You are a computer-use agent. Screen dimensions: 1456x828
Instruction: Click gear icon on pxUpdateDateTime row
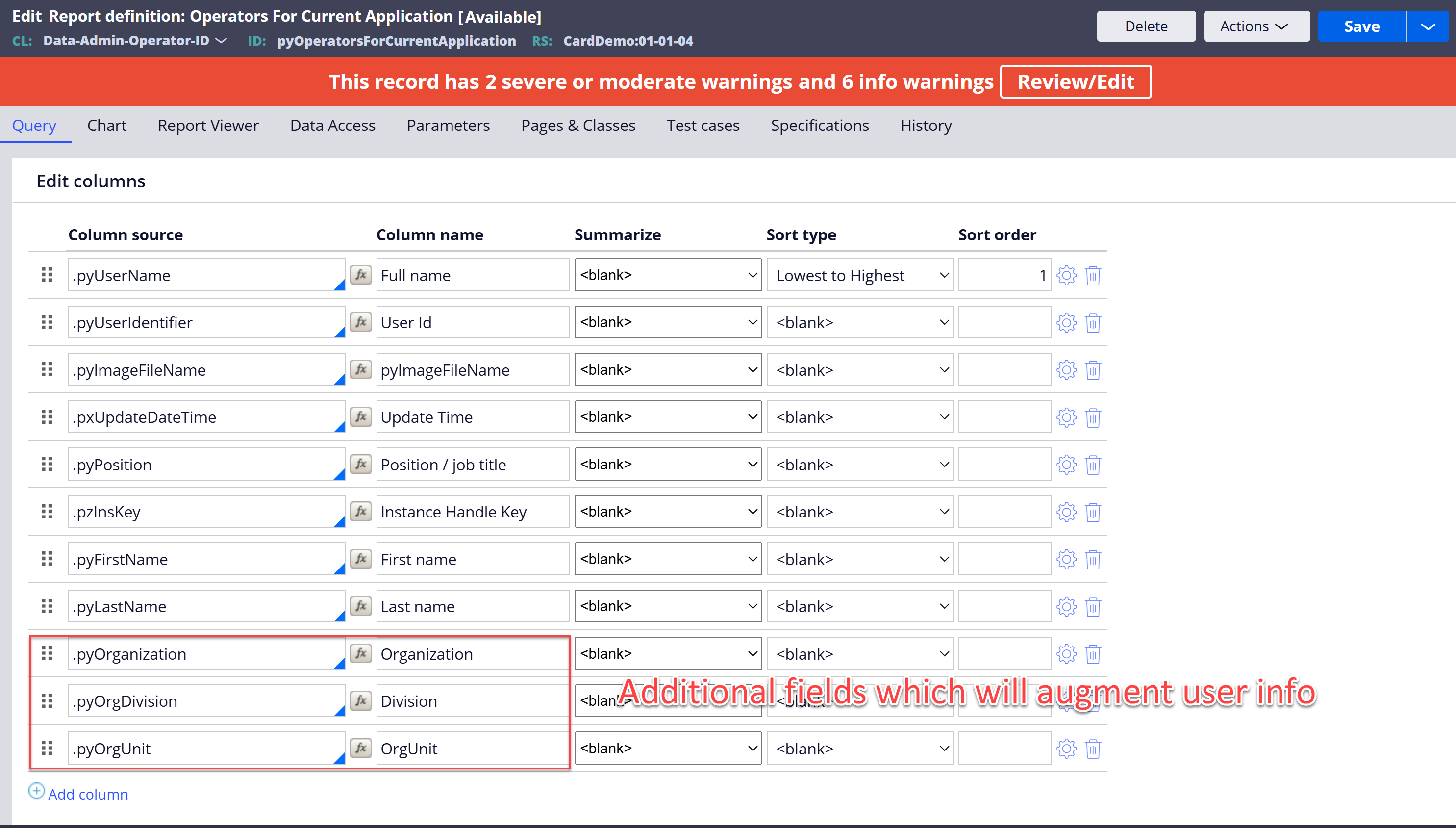1066,417
